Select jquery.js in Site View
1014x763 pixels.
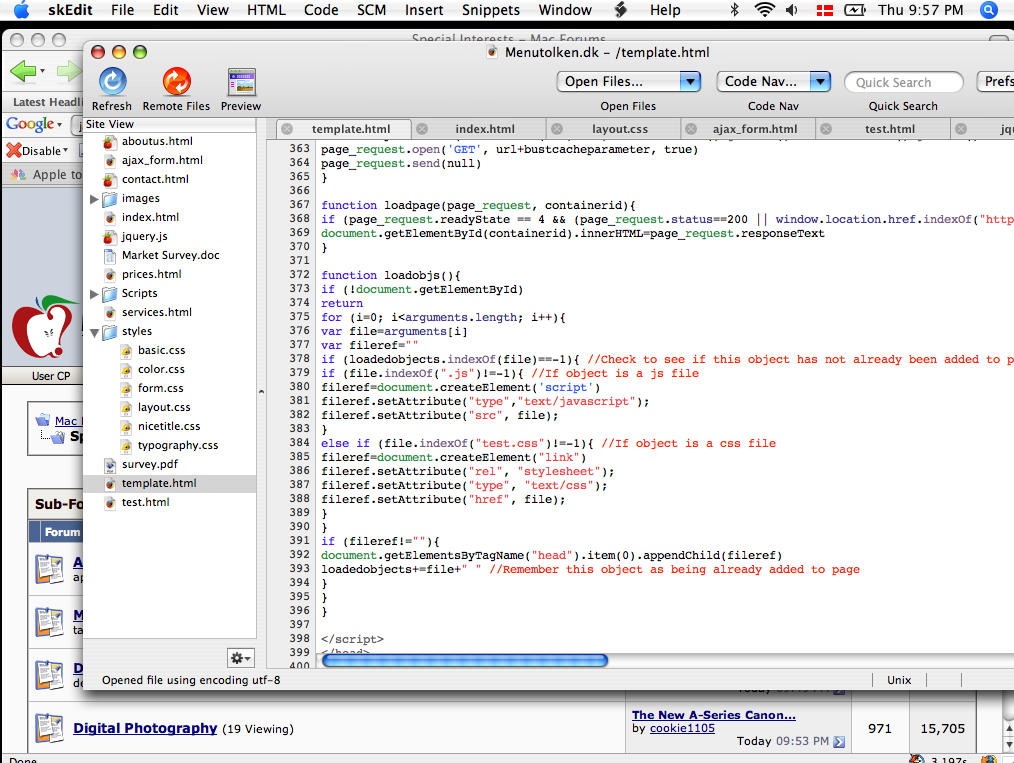[144, 236]
